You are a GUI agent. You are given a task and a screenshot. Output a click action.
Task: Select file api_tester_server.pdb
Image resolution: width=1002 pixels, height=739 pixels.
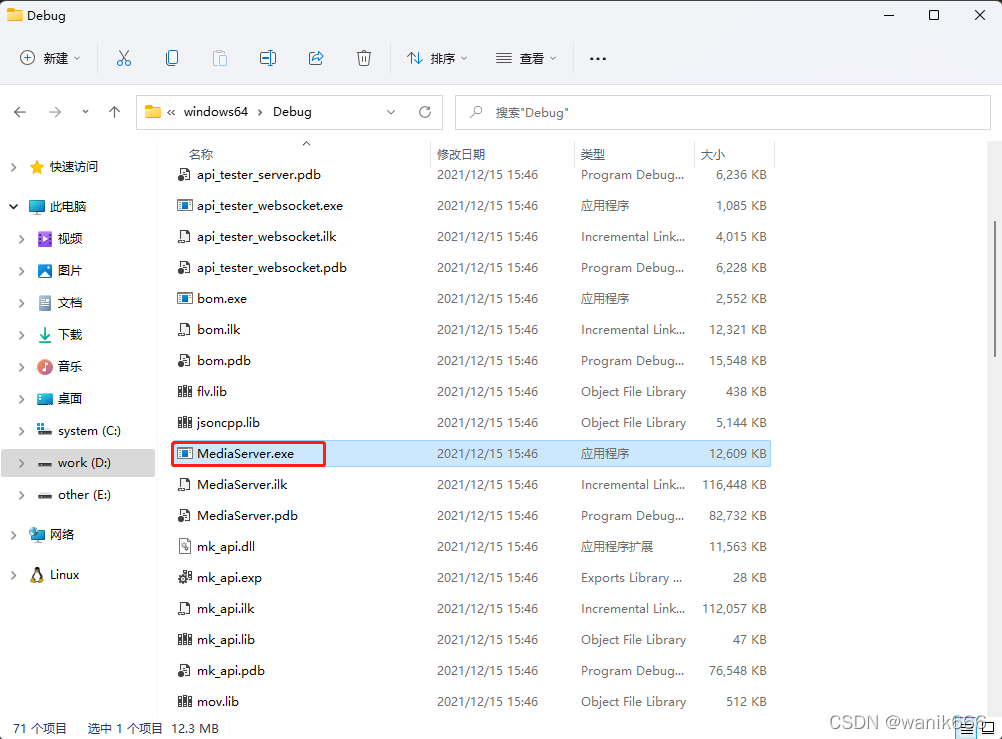coord(258,175)
